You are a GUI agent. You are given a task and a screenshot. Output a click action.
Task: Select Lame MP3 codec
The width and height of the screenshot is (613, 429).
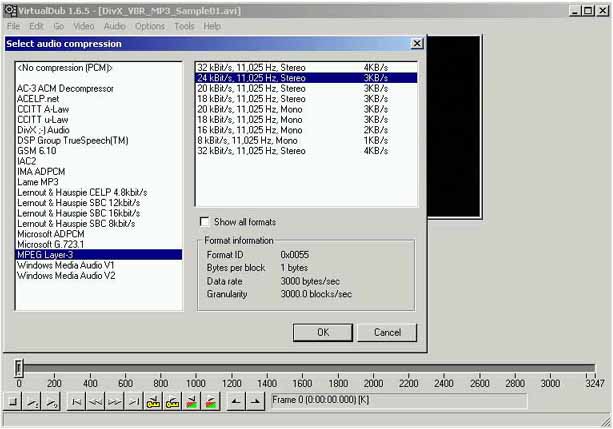click(99, 182)
